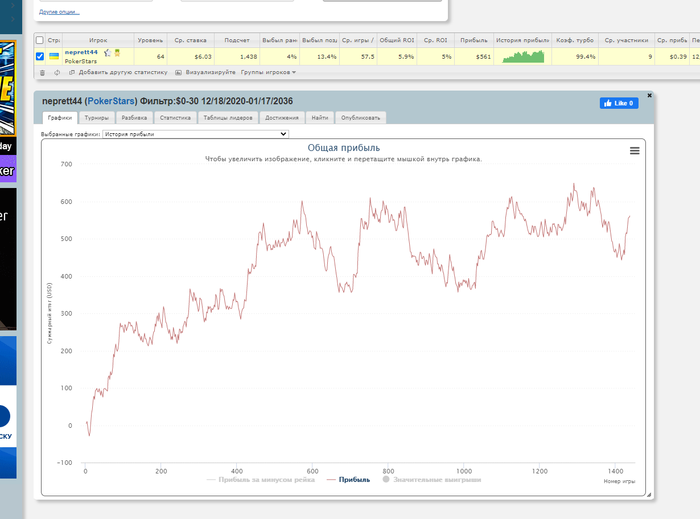
Task: Open the Статистика tab
Action: [175, 118]
